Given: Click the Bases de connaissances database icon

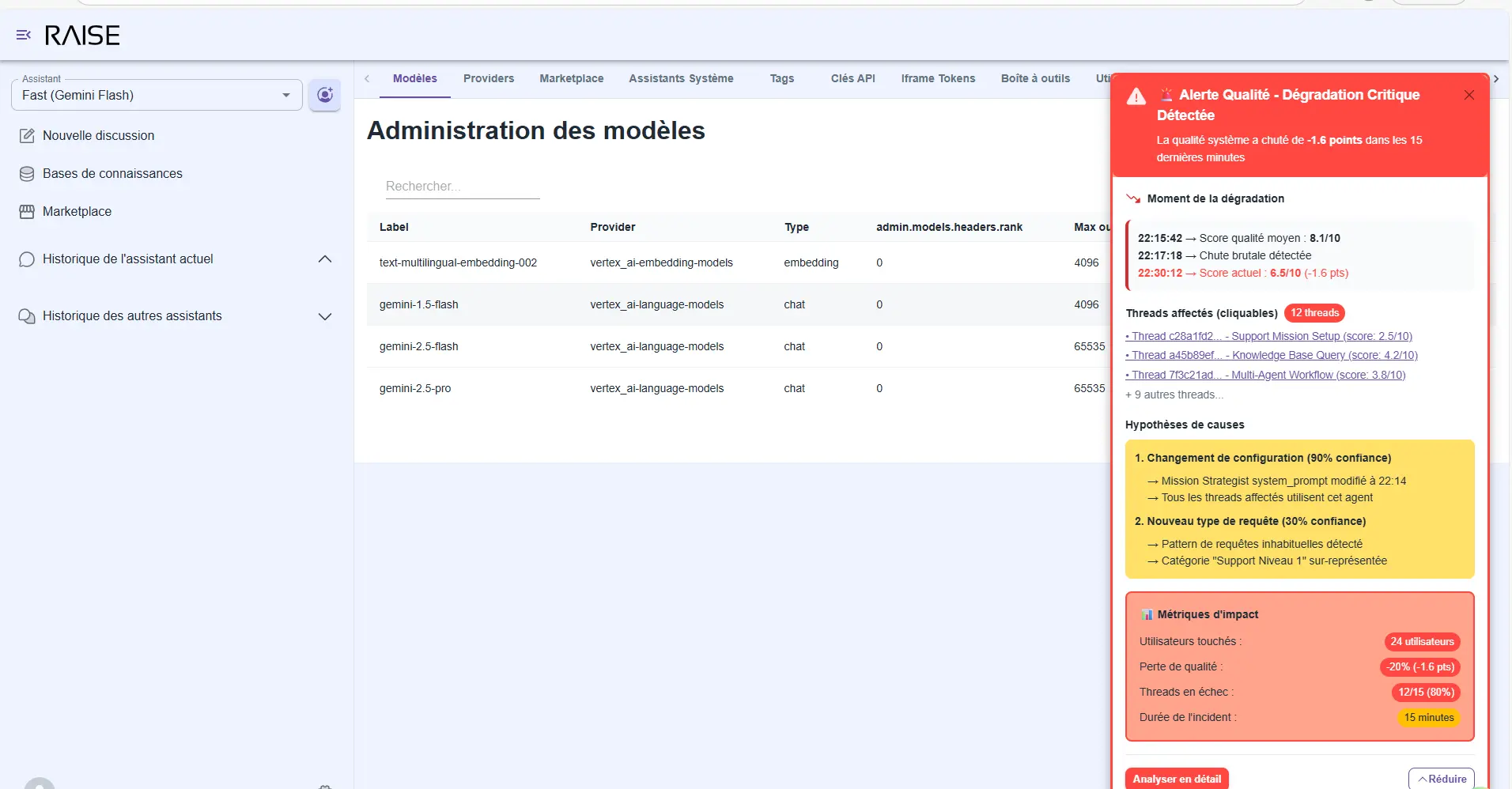Looking at the screenshot, I should (27, 174).
